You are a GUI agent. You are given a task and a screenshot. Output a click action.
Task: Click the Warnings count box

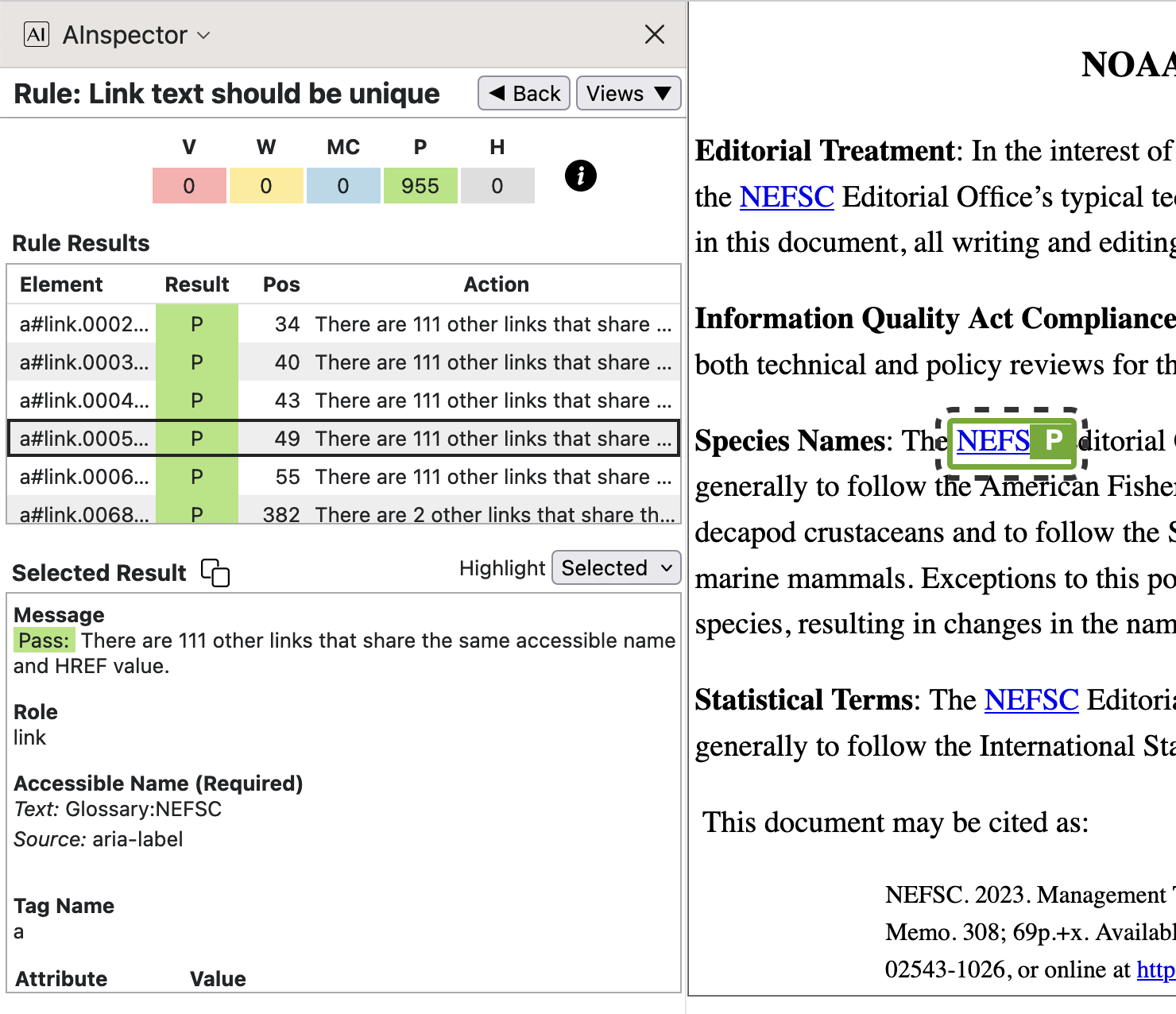[x=265, y=186]
